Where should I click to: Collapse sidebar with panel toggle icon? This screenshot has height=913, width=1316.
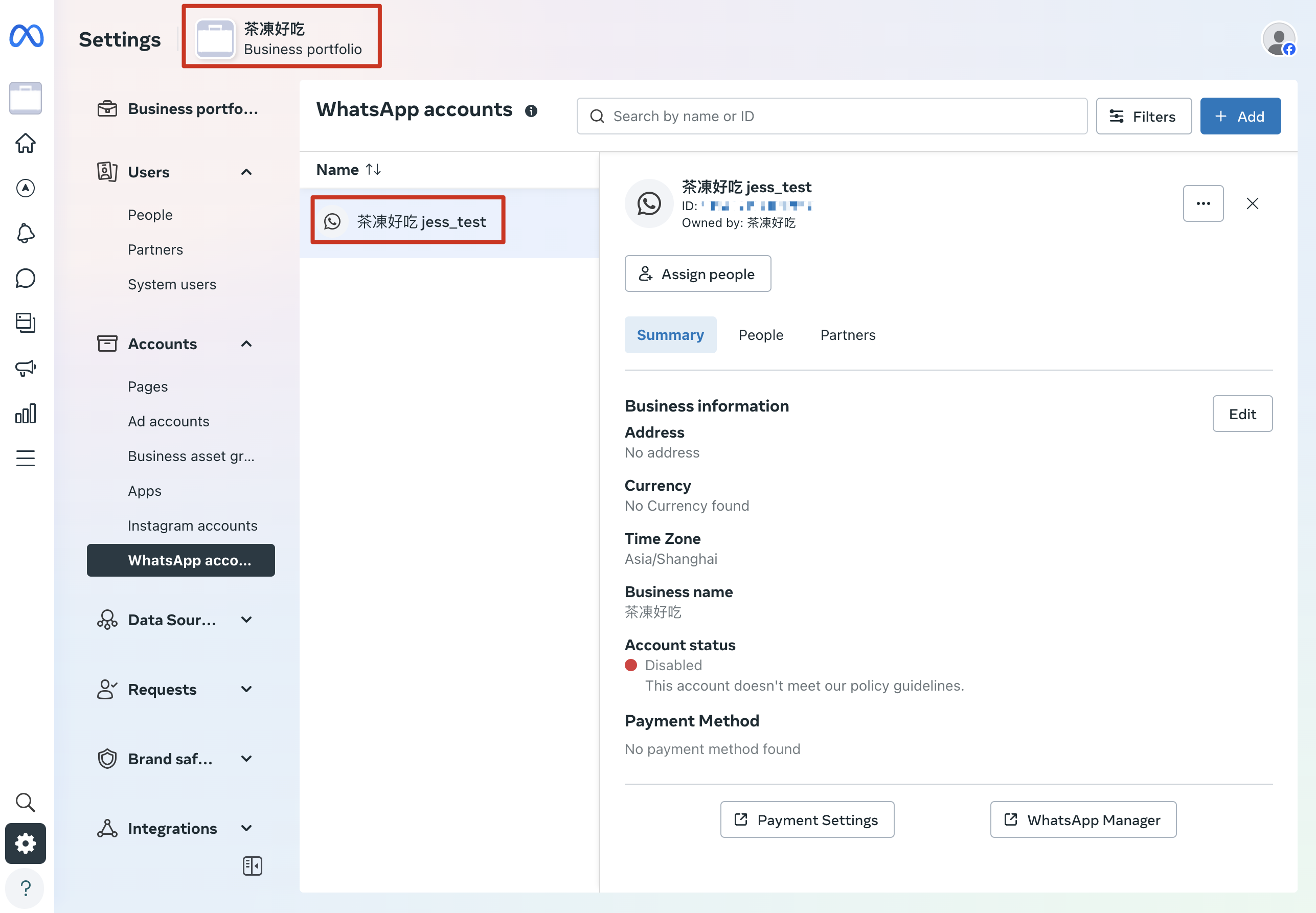253,865
